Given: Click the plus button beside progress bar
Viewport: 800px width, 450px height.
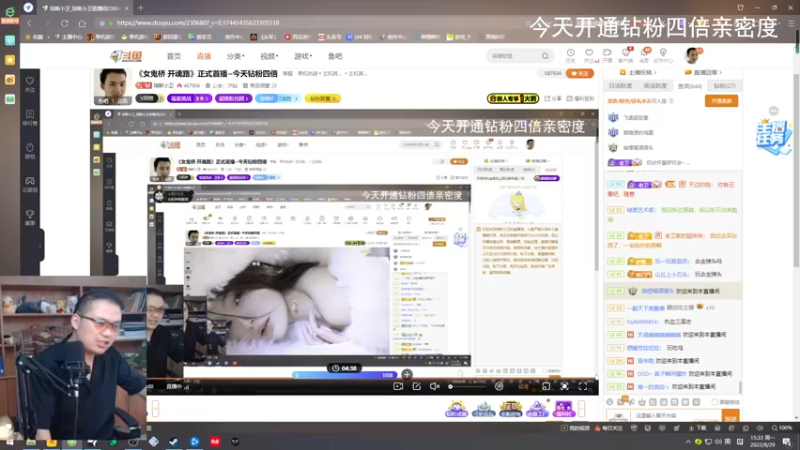Looking at the screenshot, I should point(407,374).
